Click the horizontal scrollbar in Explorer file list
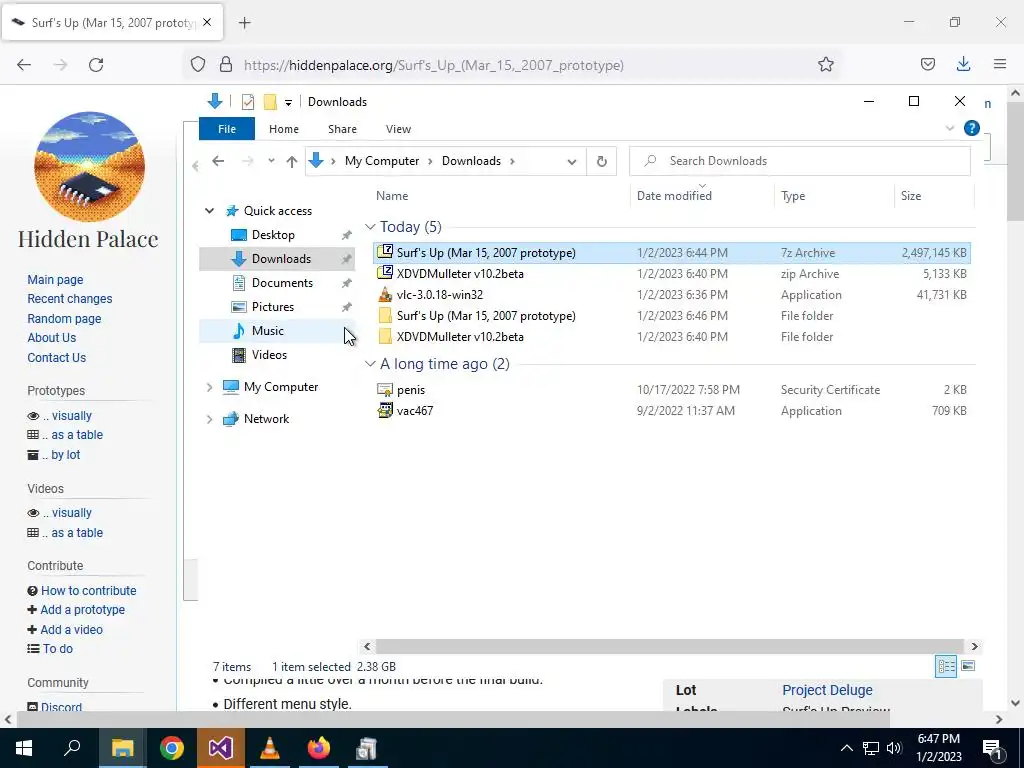1024x768 pixels. (669, 647)
